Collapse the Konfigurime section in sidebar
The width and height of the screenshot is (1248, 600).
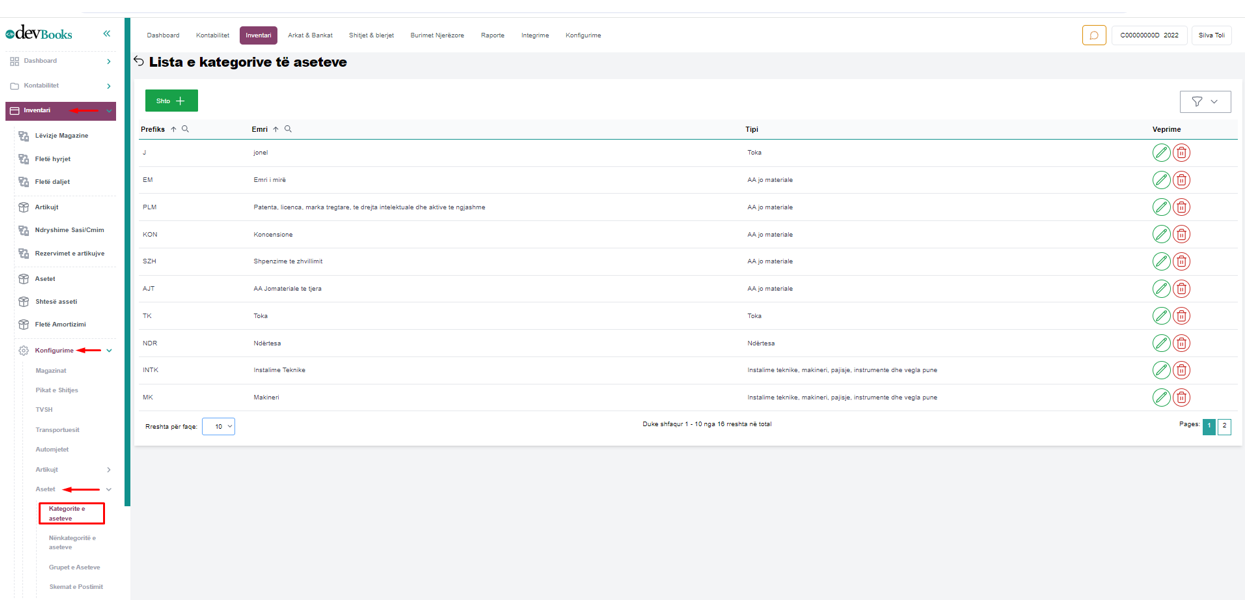[109, 351]
